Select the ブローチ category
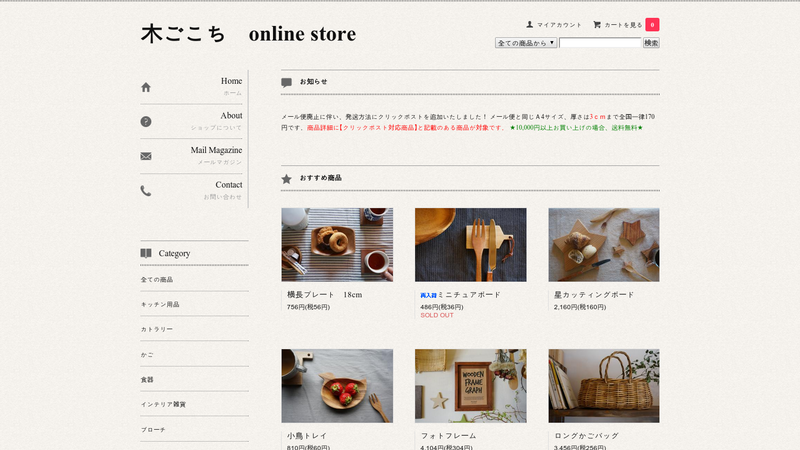800x450 pixels. pos(153,430)
